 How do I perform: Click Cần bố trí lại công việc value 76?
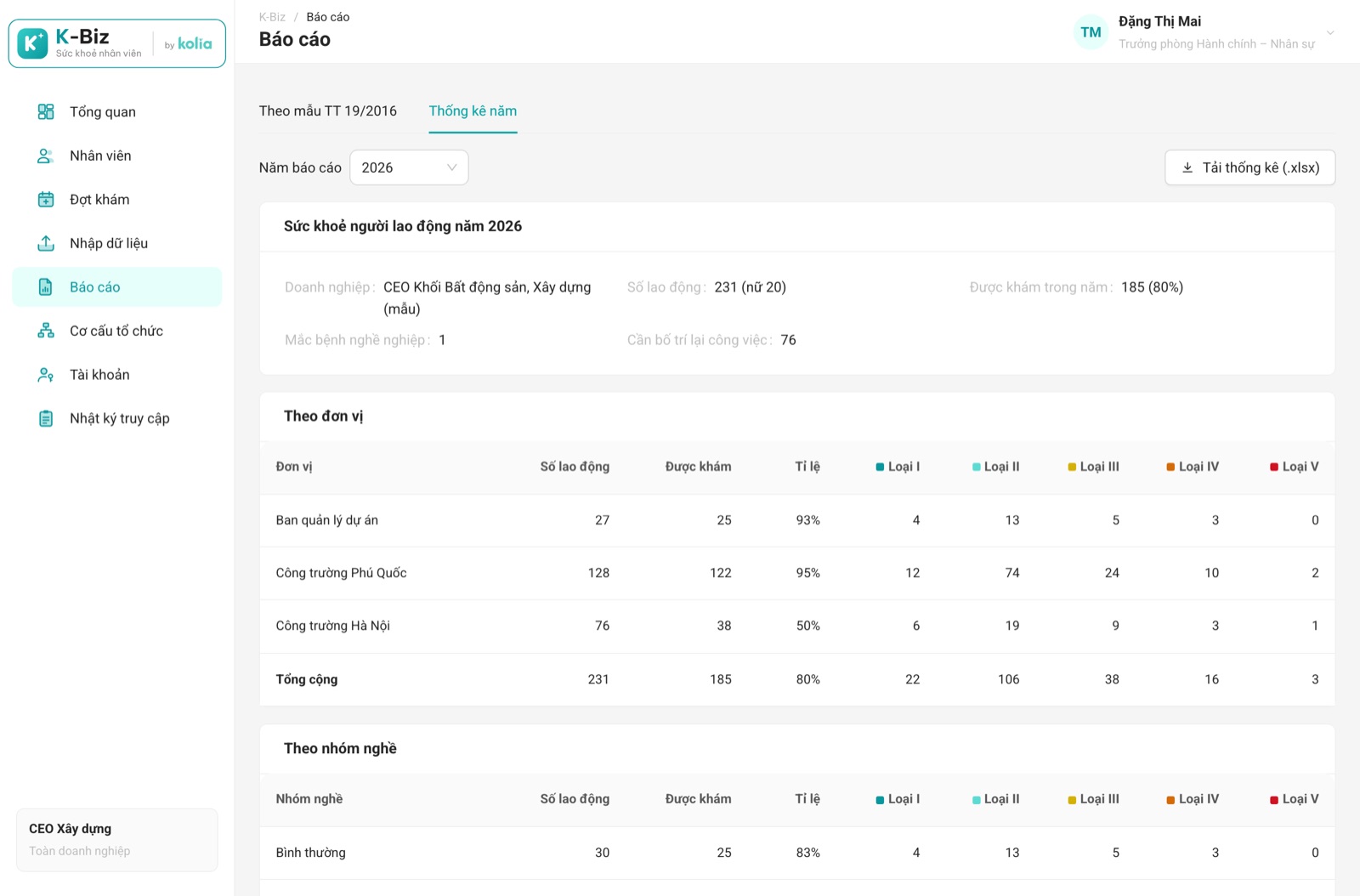(788, 340)
